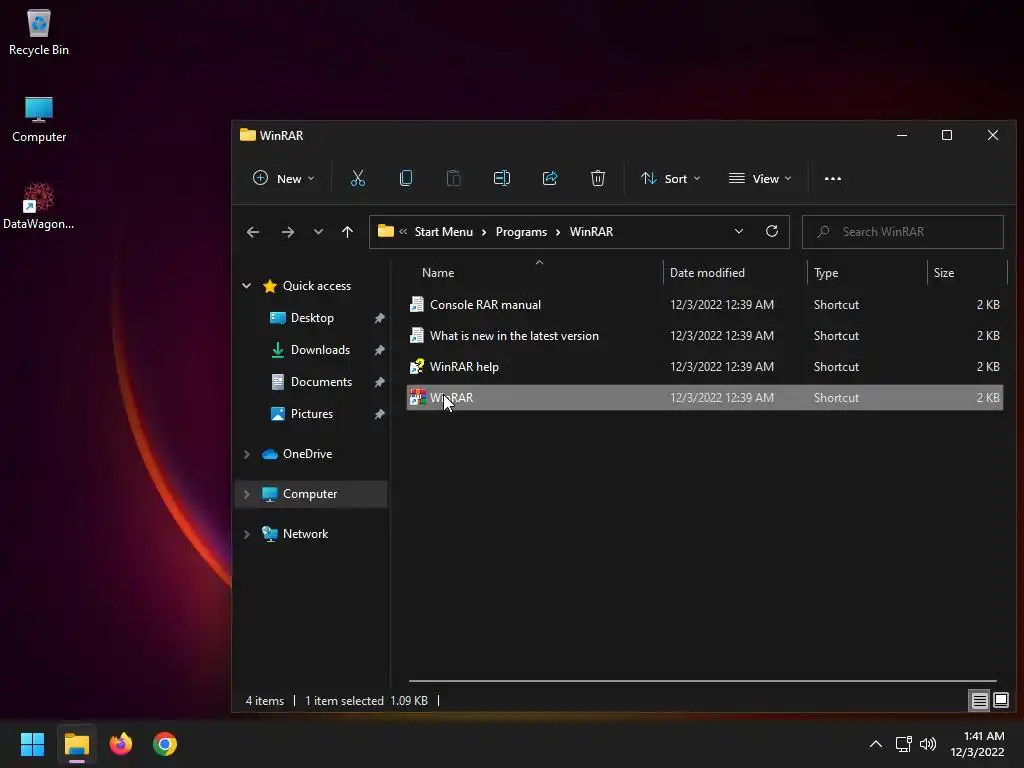Expand the Computer tree node
Image resolution: width=1024 pixels, height=768 pixels.
(x=246, y=494)
